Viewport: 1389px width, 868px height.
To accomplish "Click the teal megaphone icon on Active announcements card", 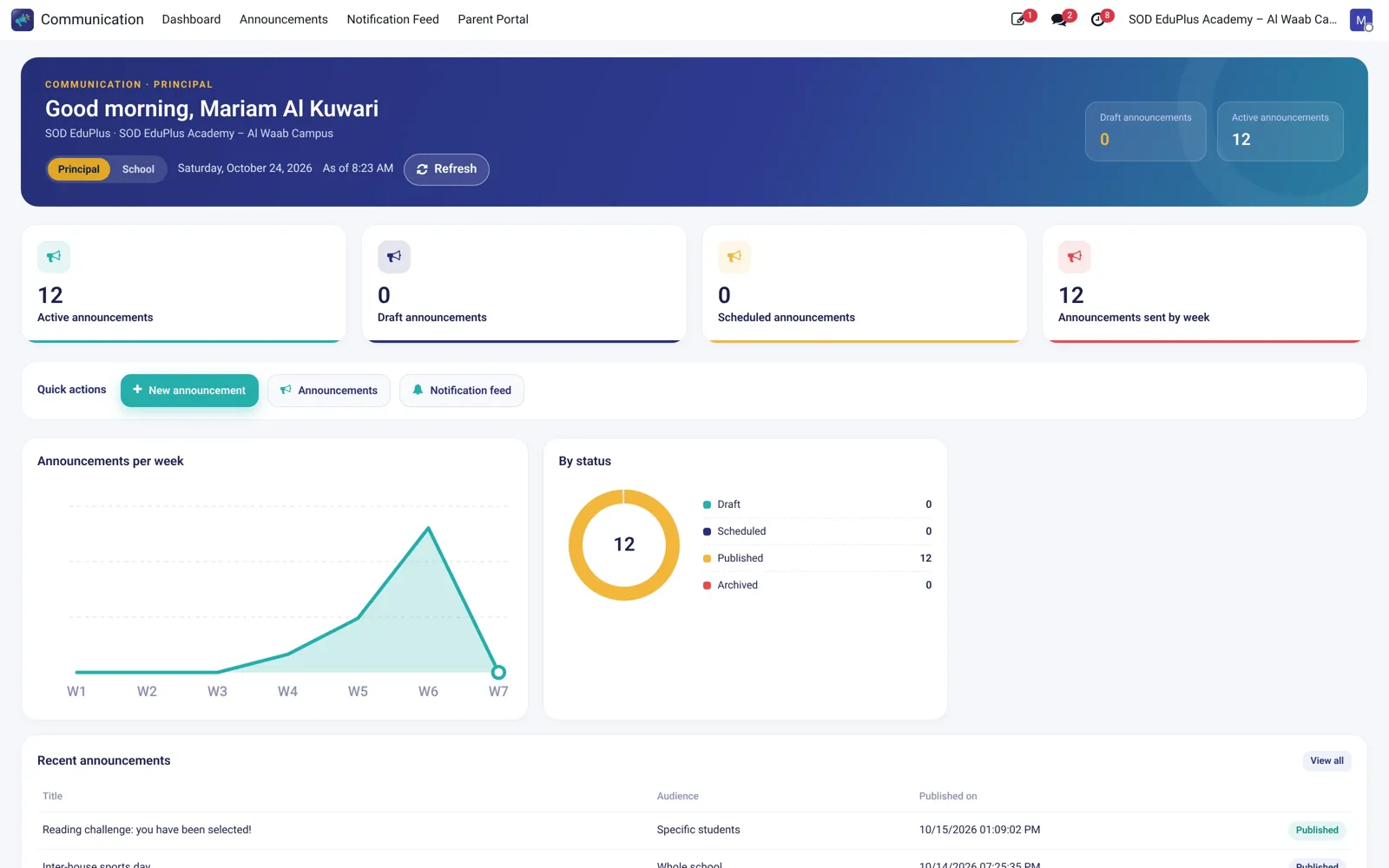I will point(54,257).
